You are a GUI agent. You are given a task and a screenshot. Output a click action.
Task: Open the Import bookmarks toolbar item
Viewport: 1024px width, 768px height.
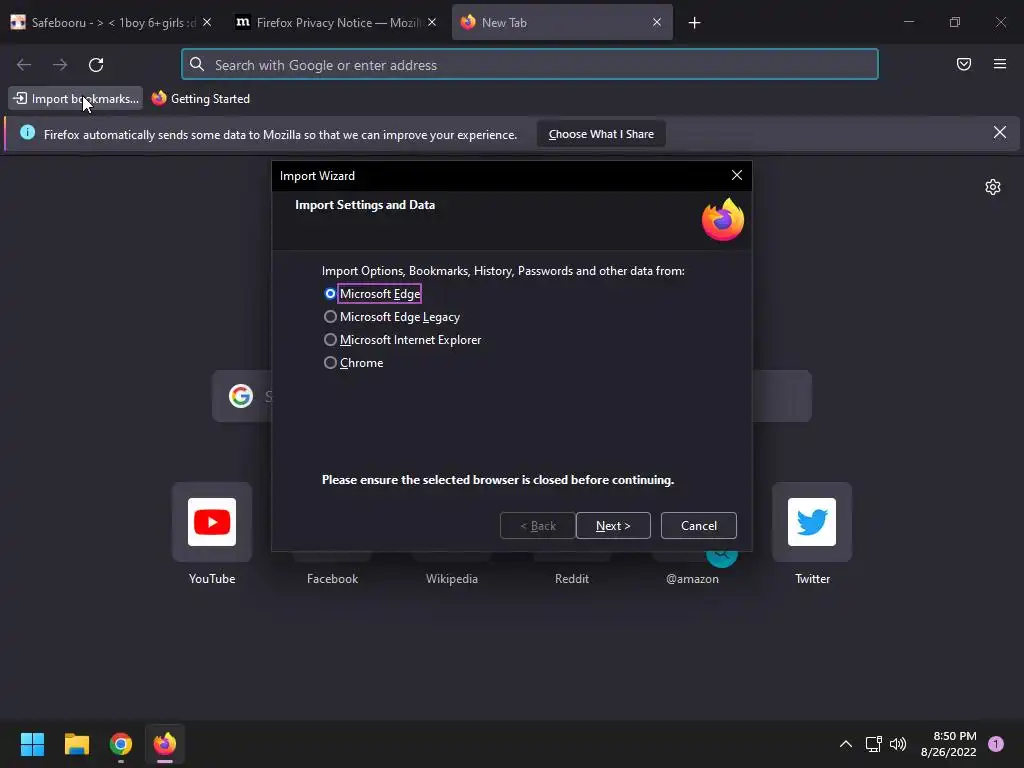pyautogui.click(x=76, y=99)
